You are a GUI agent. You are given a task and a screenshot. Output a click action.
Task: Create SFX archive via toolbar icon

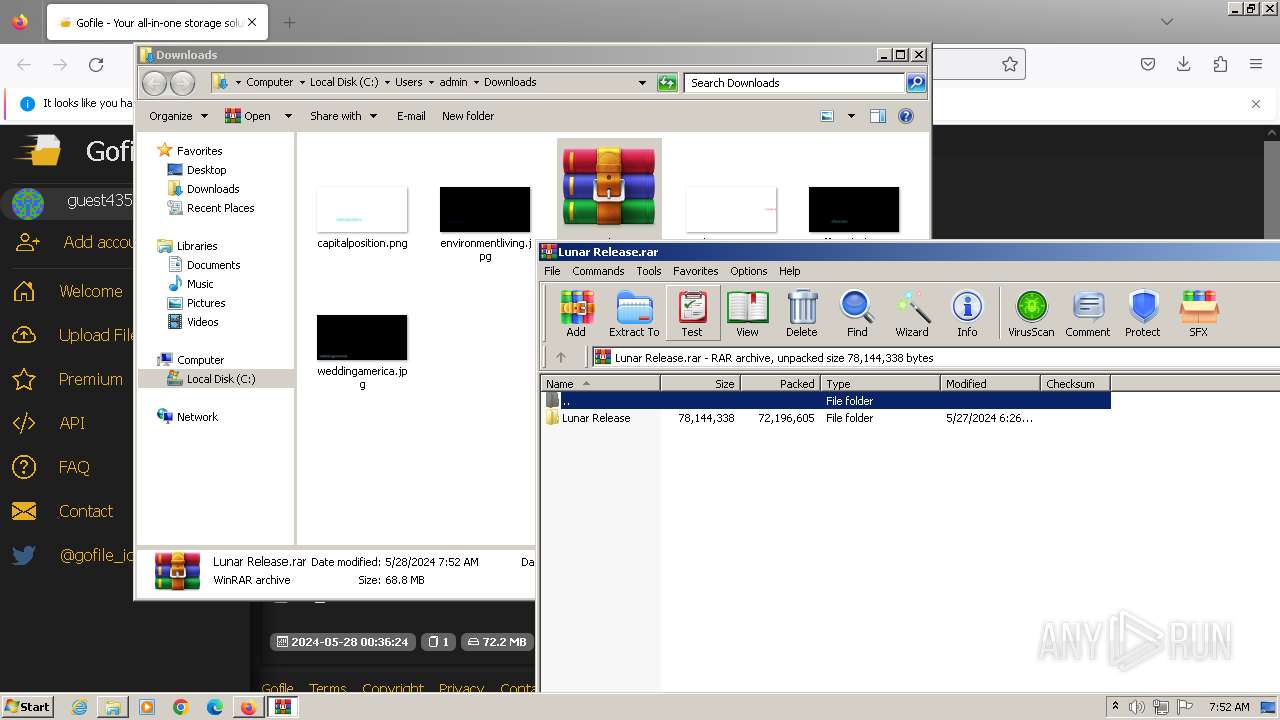1198,313
